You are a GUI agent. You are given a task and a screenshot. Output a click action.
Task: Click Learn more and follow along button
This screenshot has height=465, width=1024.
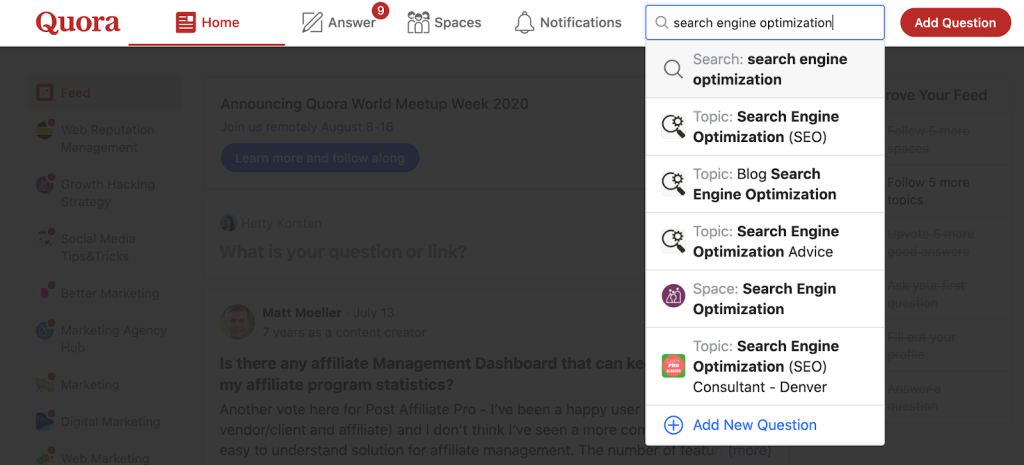click(x=319, y=158)
